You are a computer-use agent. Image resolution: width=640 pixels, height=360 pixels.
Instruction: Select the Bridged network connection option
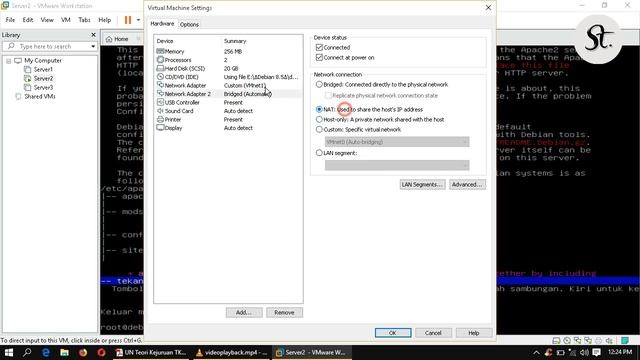point(319,84)
